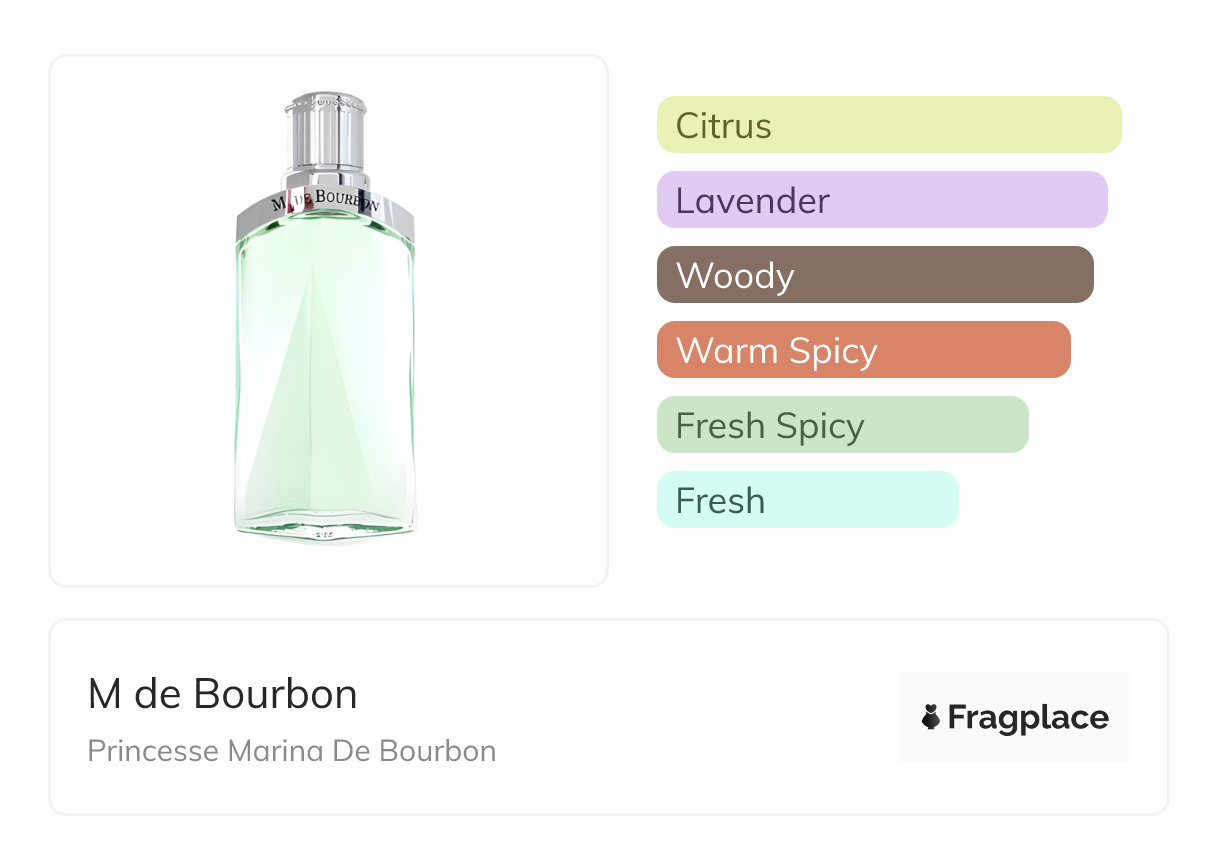The height and width of the screenshot is (864, 1218).
Task: Click the Fragplace perfume bottle logo icon
Action: [931, 717]
